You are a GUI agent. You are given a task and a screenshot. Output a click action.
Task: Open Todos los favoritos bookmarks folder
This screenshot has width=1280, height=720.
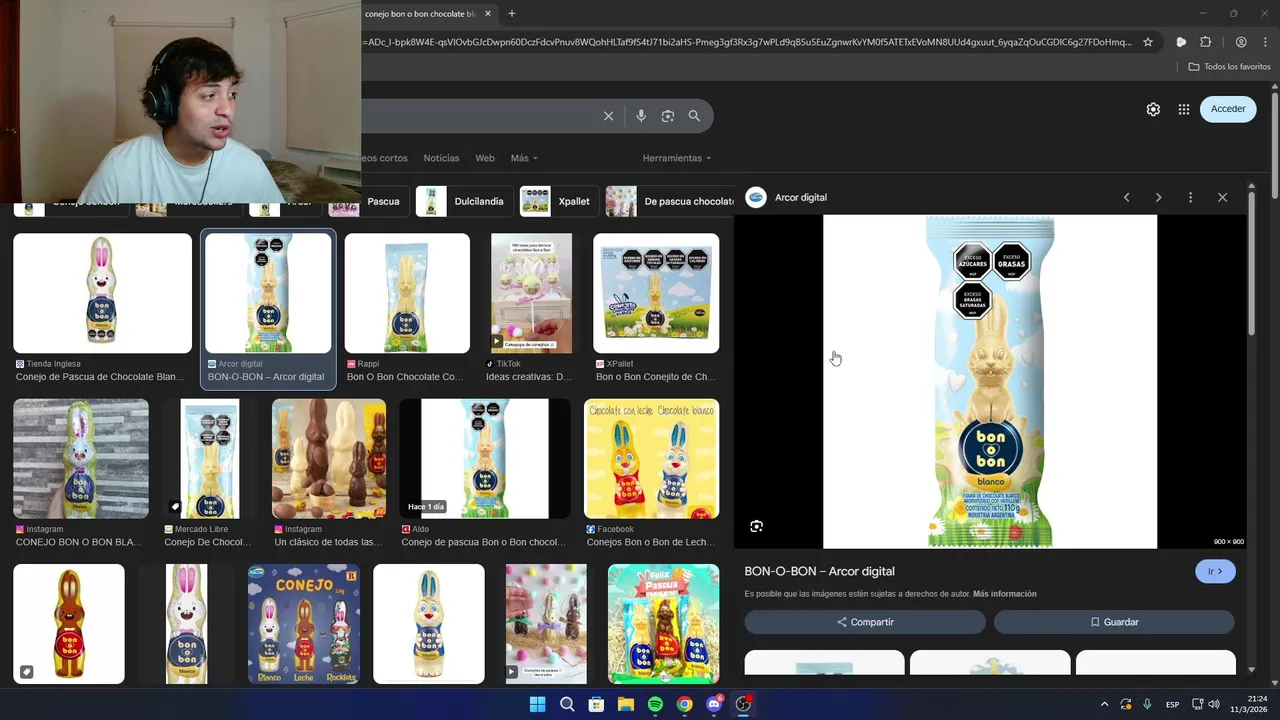coord(1229,67)
